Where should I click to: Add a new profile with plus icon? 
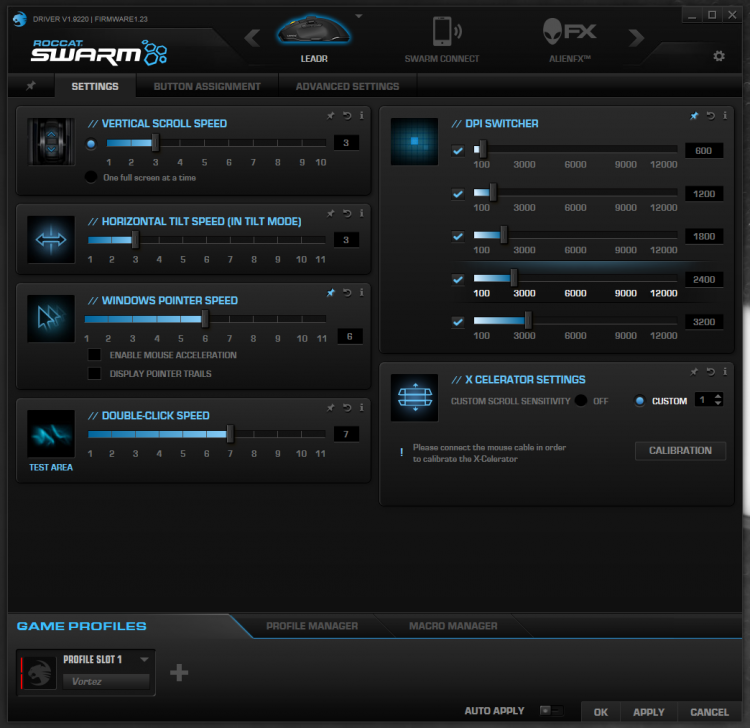point(179,673)
